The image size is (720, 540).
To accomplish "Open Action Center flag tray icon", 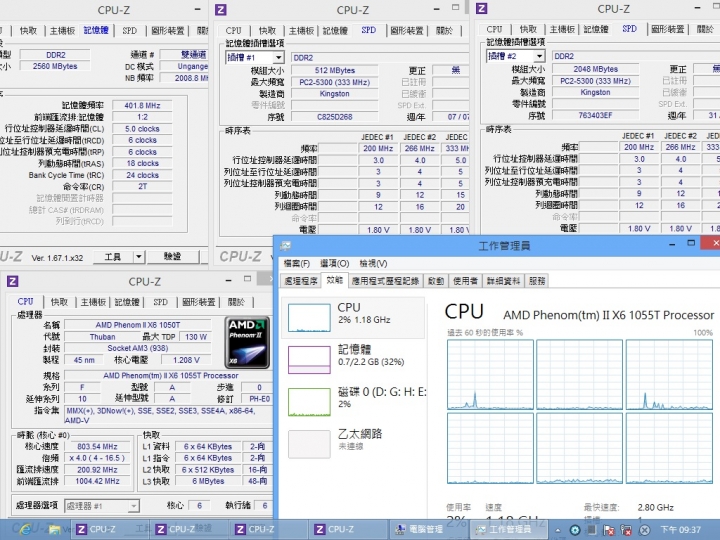I will [609, 530].
